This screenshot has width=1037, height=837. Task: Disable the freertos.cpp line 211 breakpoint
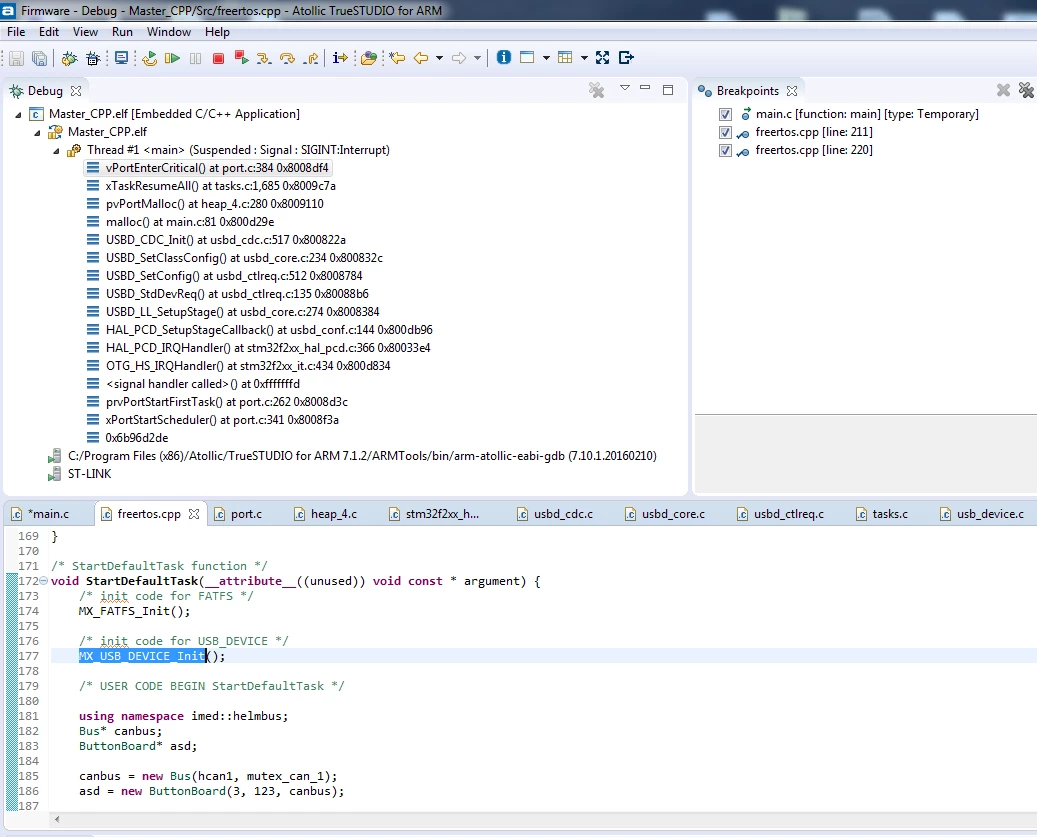(726, 132)
